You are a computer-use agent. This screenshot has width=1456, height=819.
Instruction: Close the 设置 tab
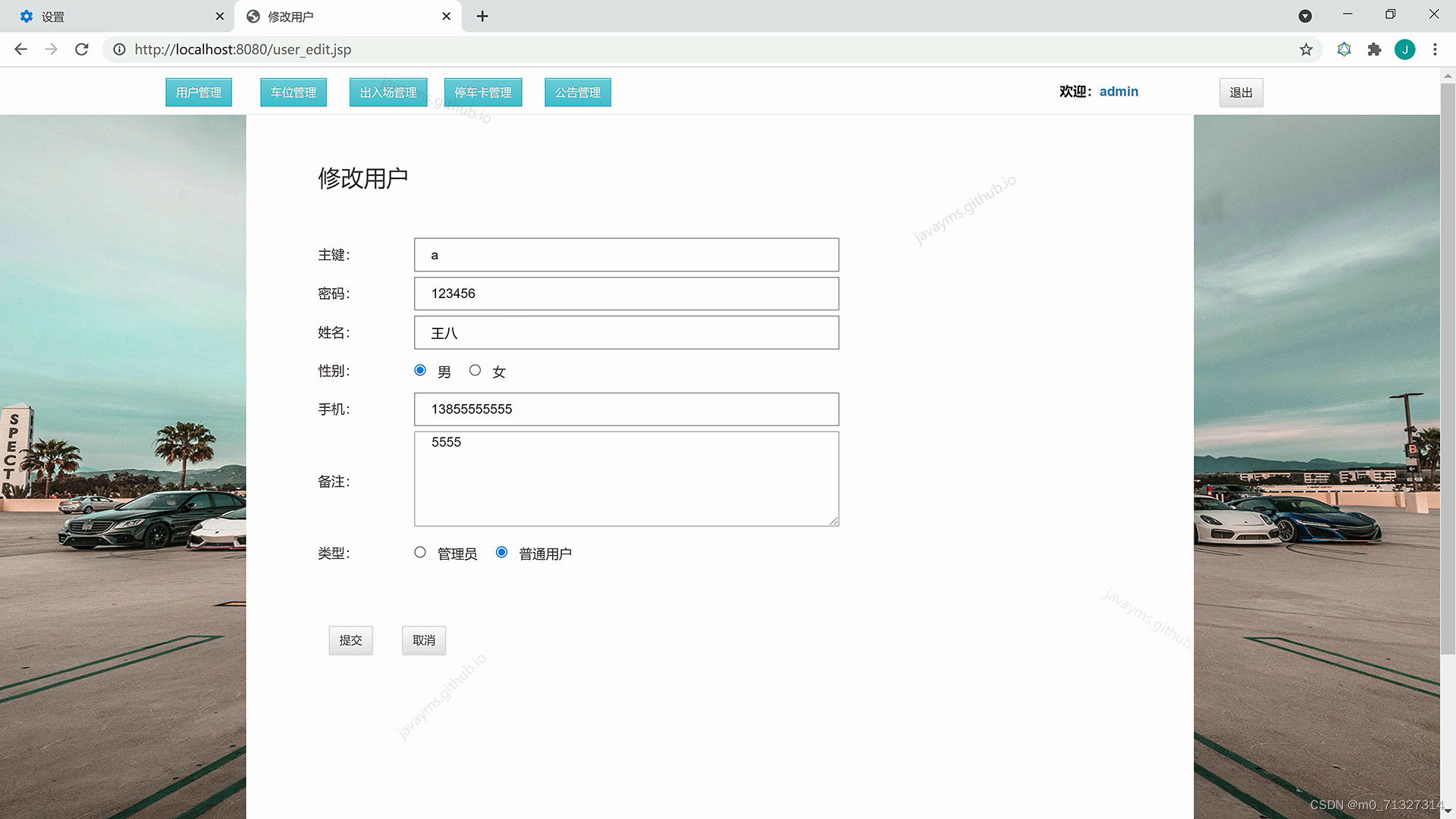point(220,16)
